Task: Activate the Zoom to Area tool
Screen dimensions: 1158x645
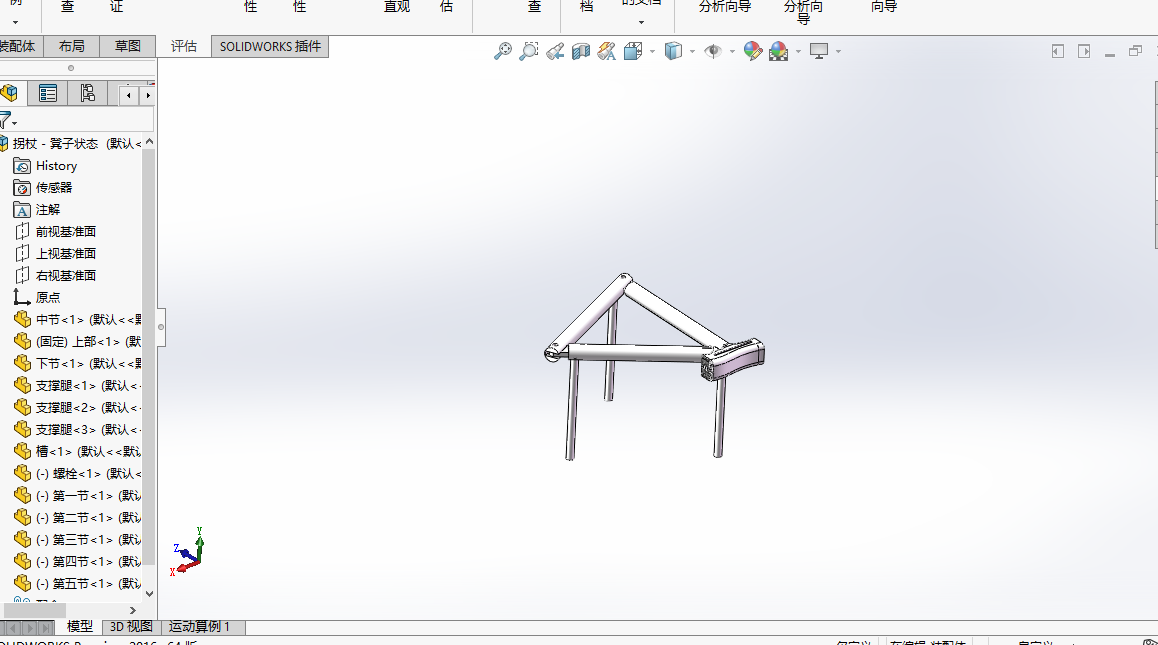Action: tap(529, 51)
